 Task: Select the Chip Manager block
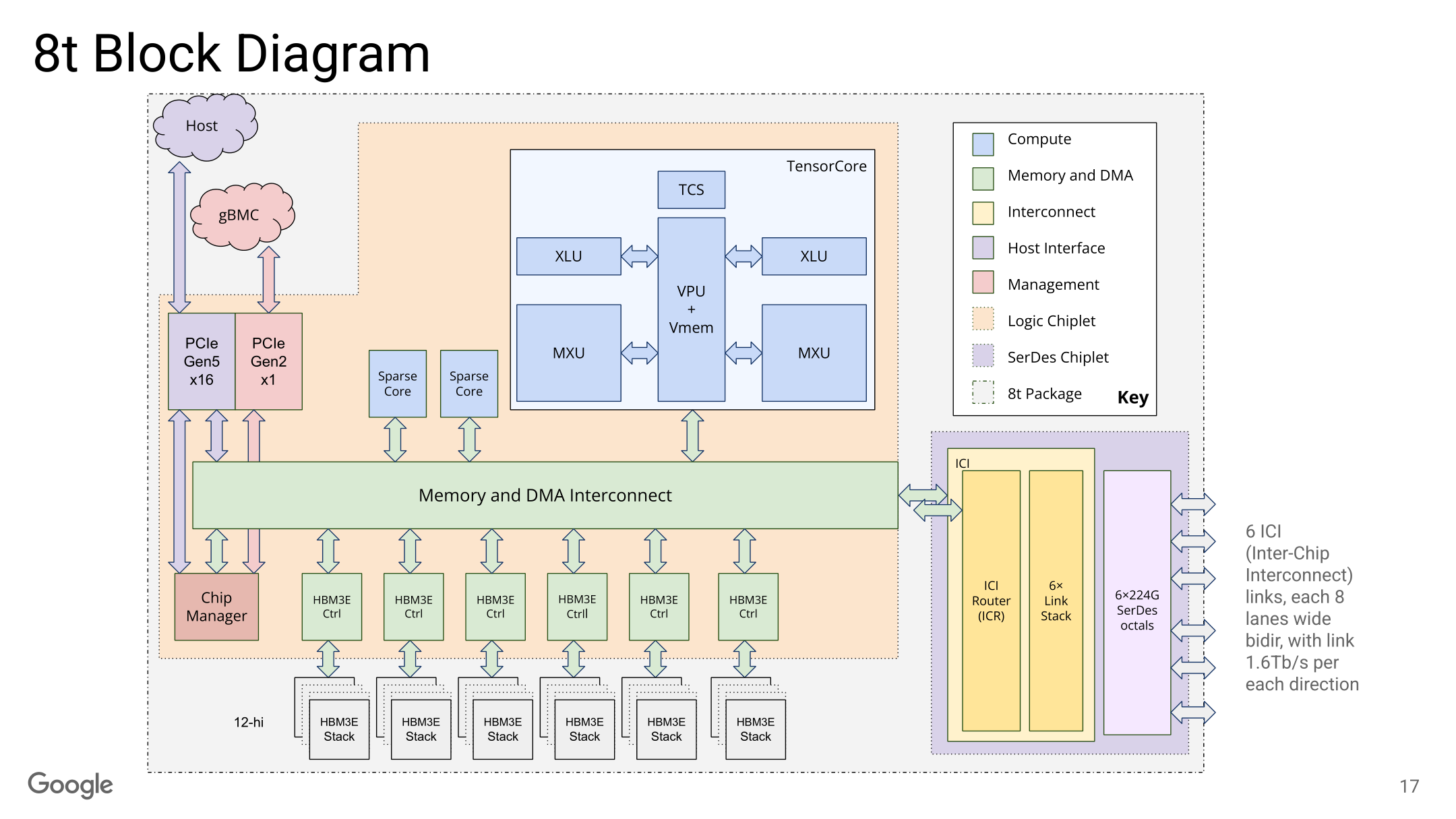pos(216,607)
